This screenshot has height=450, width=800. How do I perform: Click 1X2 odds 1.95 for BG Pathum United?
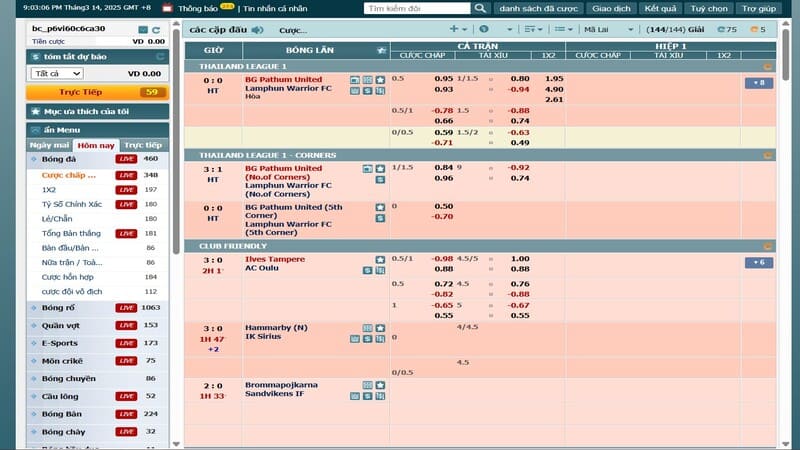point(554,79)
